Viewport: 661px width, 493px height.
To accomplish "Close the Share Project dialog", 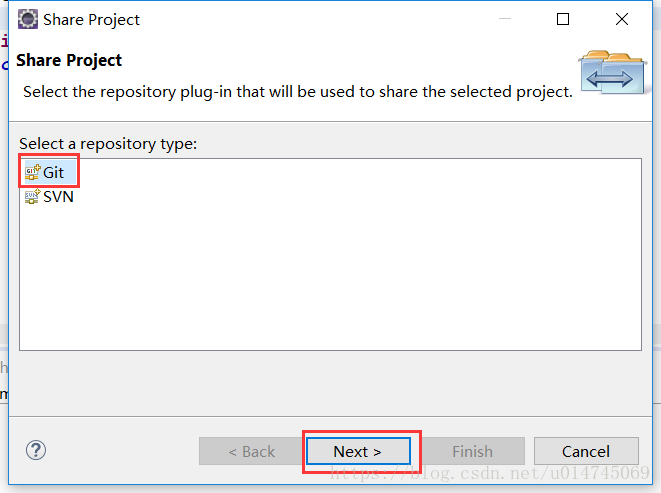I will [622, 19].
